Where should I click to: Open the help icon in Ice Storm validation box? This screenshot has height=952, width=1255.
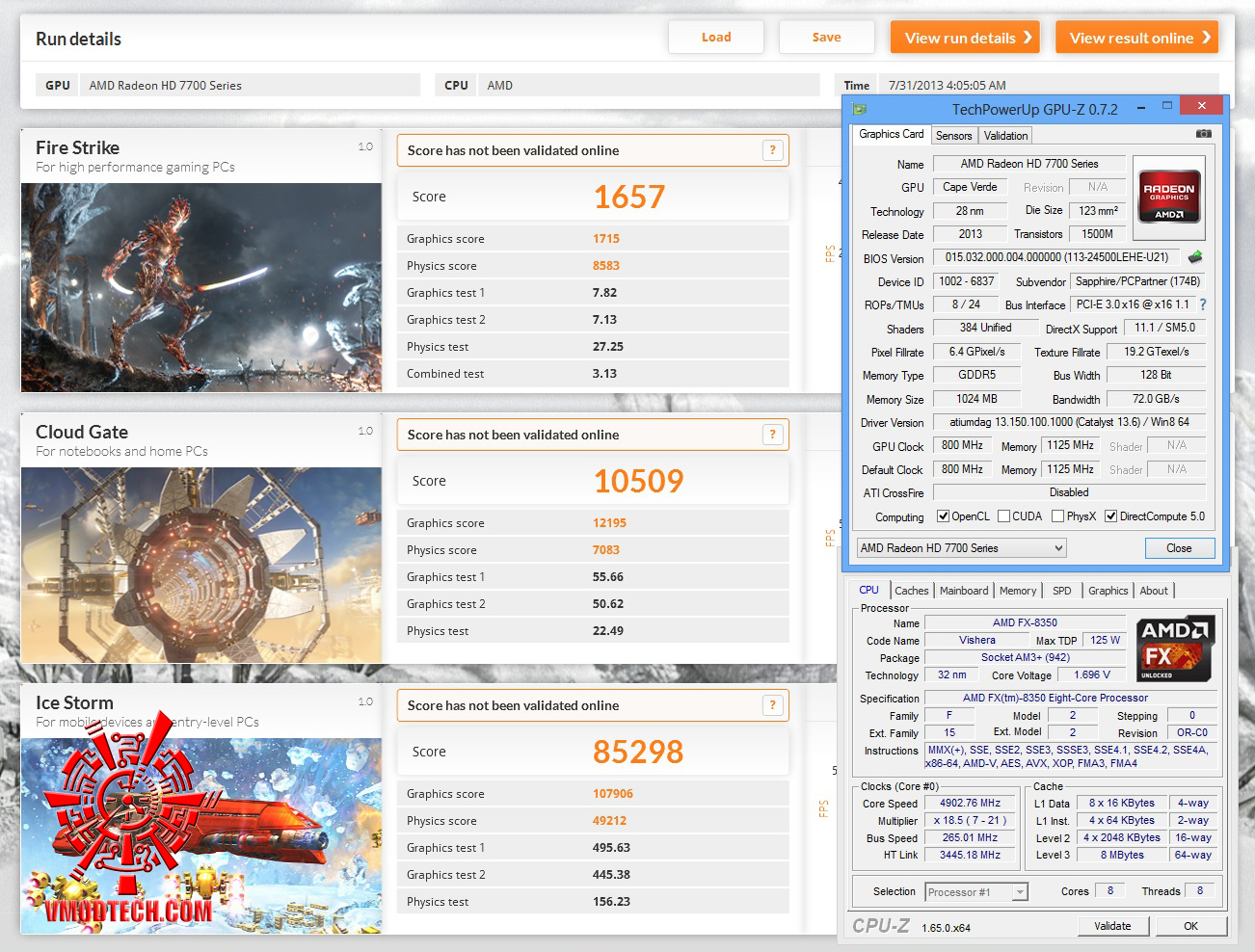pyautogui.click(x=772, y=704)
